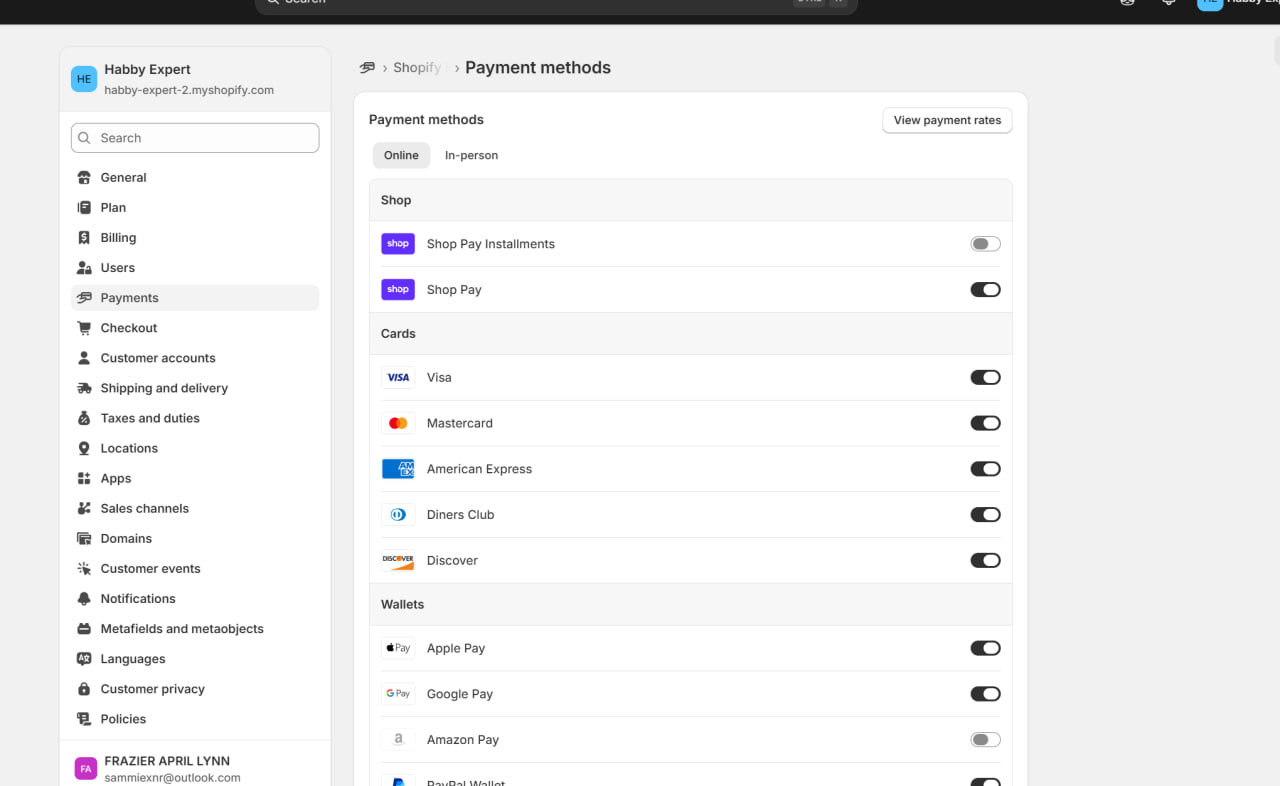Viewport: 1280px width, 786px height.
Task: Click the Apps grid icon in sidebar
Action: 84,479
